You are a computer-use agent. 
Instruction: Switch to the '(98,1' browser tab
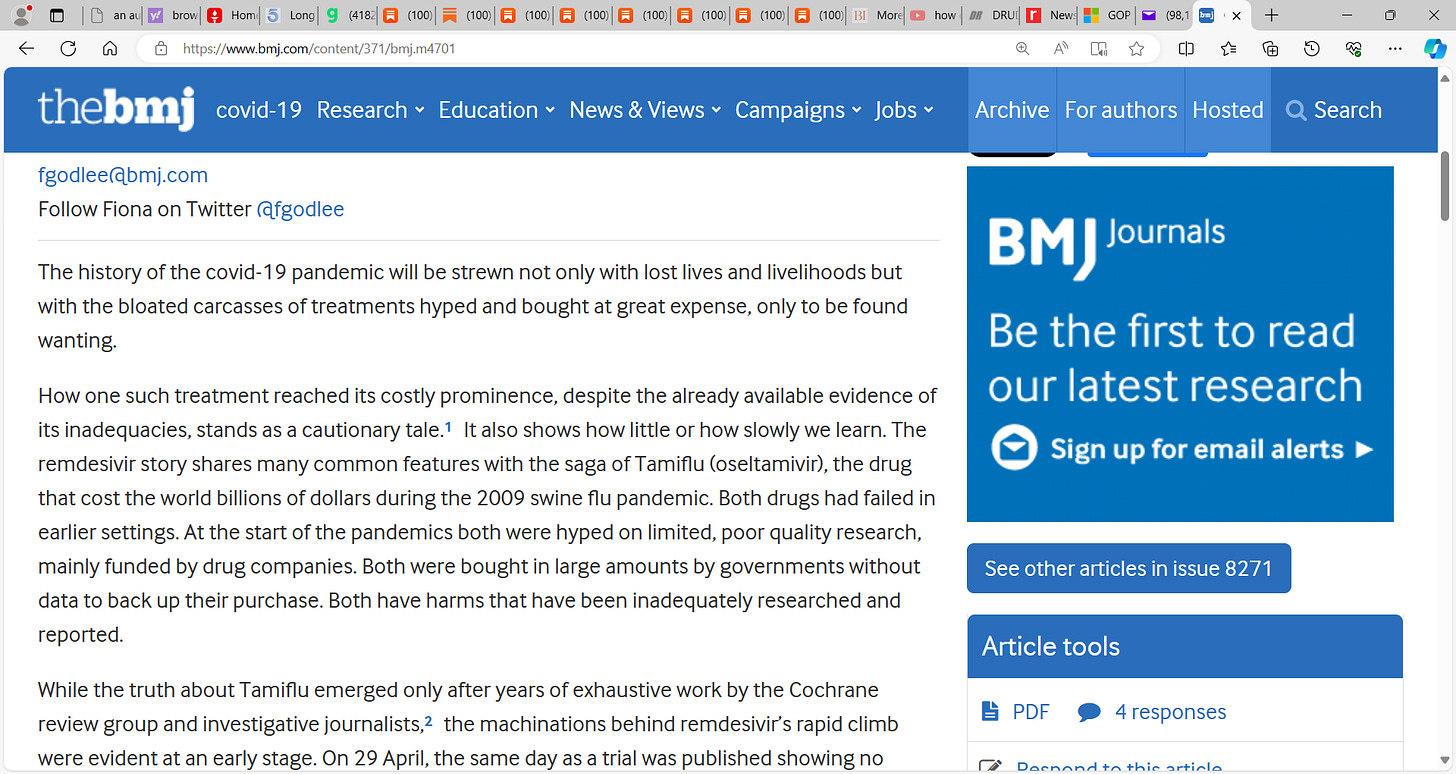coord(1164,15)
